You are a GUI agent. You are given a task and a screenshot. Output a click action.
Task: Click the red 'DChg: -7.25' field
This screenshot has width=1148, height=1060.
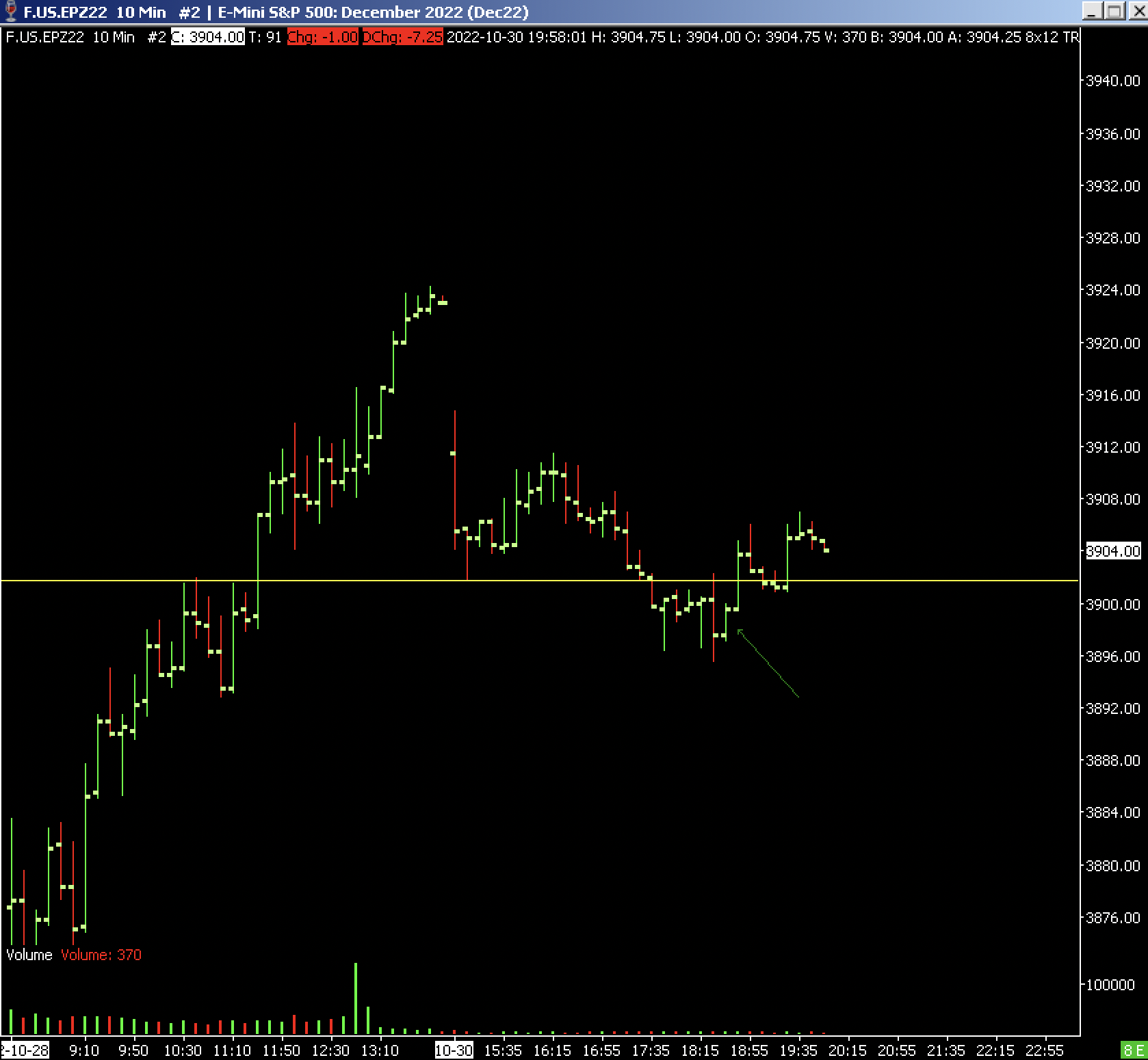click(x=402, y=37)
